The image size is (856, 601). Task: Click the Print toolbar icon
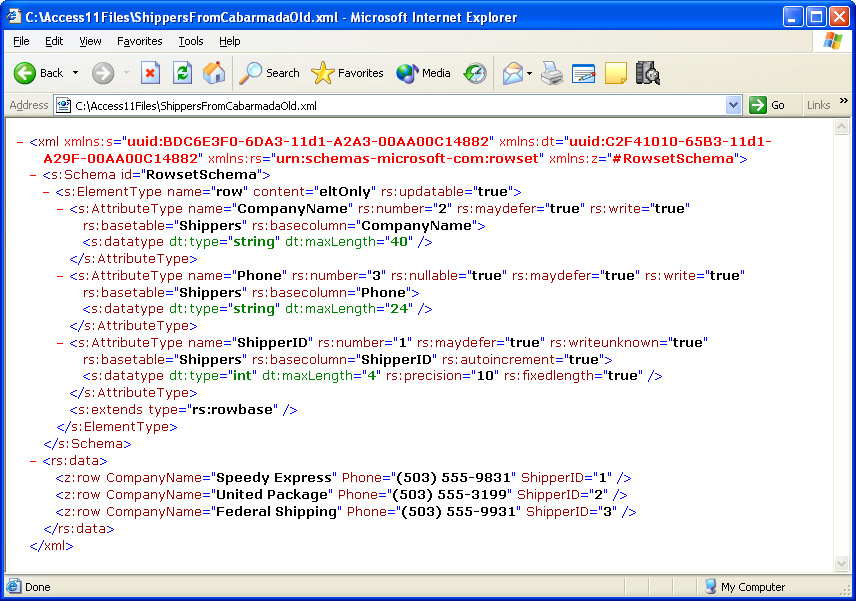coord(552,73)
